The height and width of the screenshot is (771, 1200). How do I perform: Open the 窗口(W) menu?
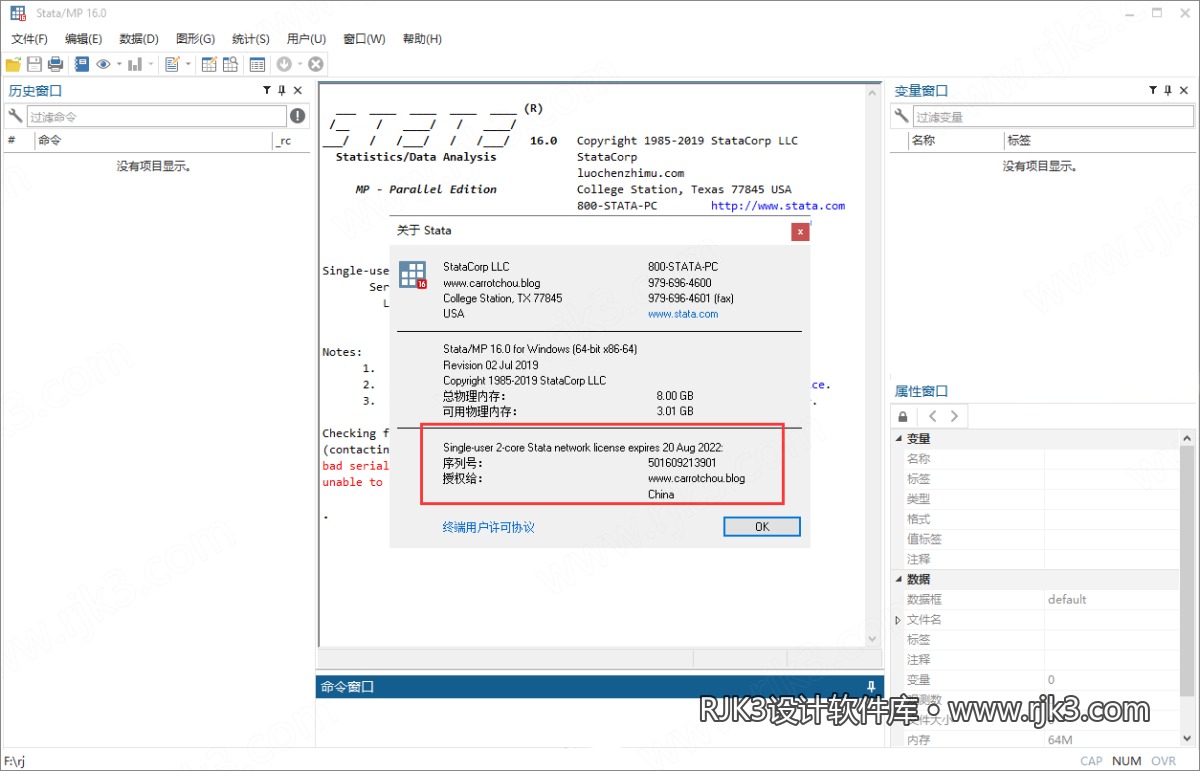coord(364,39)
